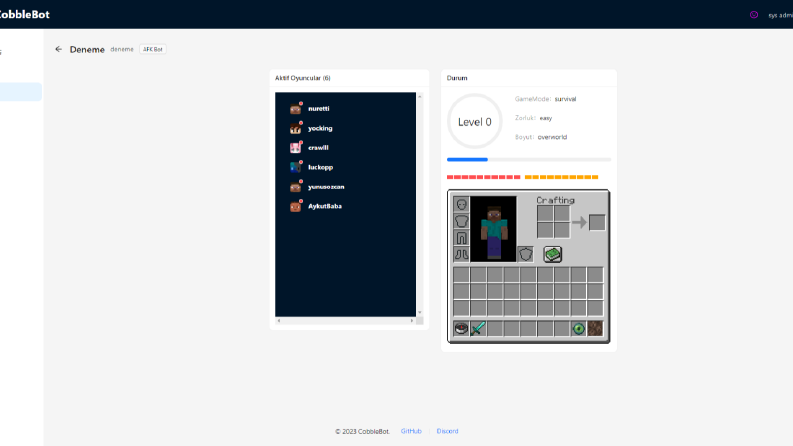Image resolution: width=793 pixels, height=446 pixels.
Task: Click the crawill player name
Action: click(318, 148)
